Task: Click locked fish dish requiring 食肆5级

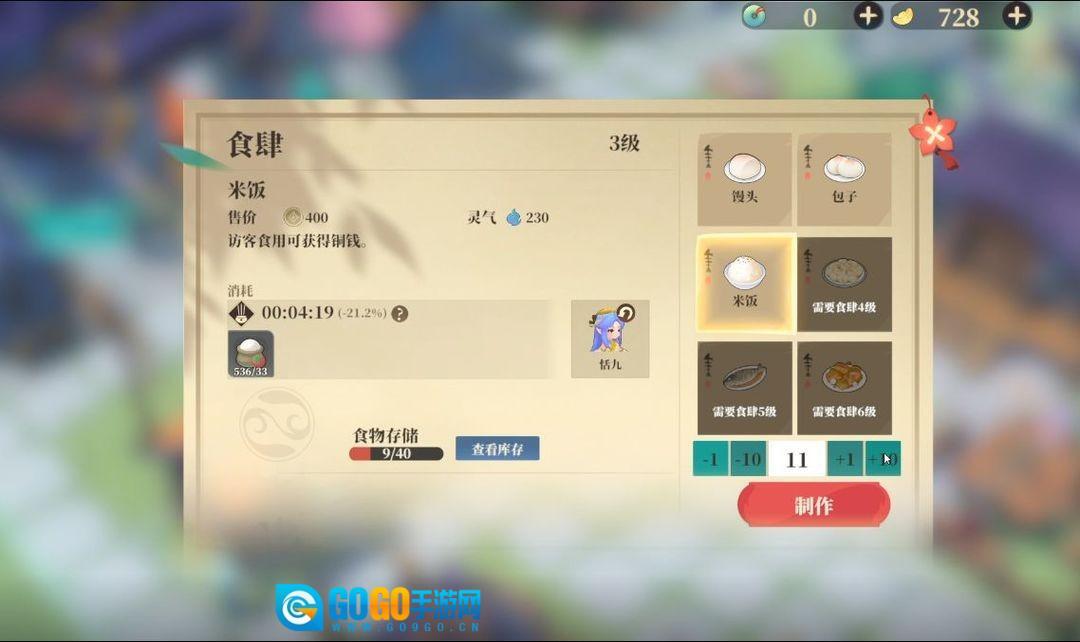Action: coord(745,388)
